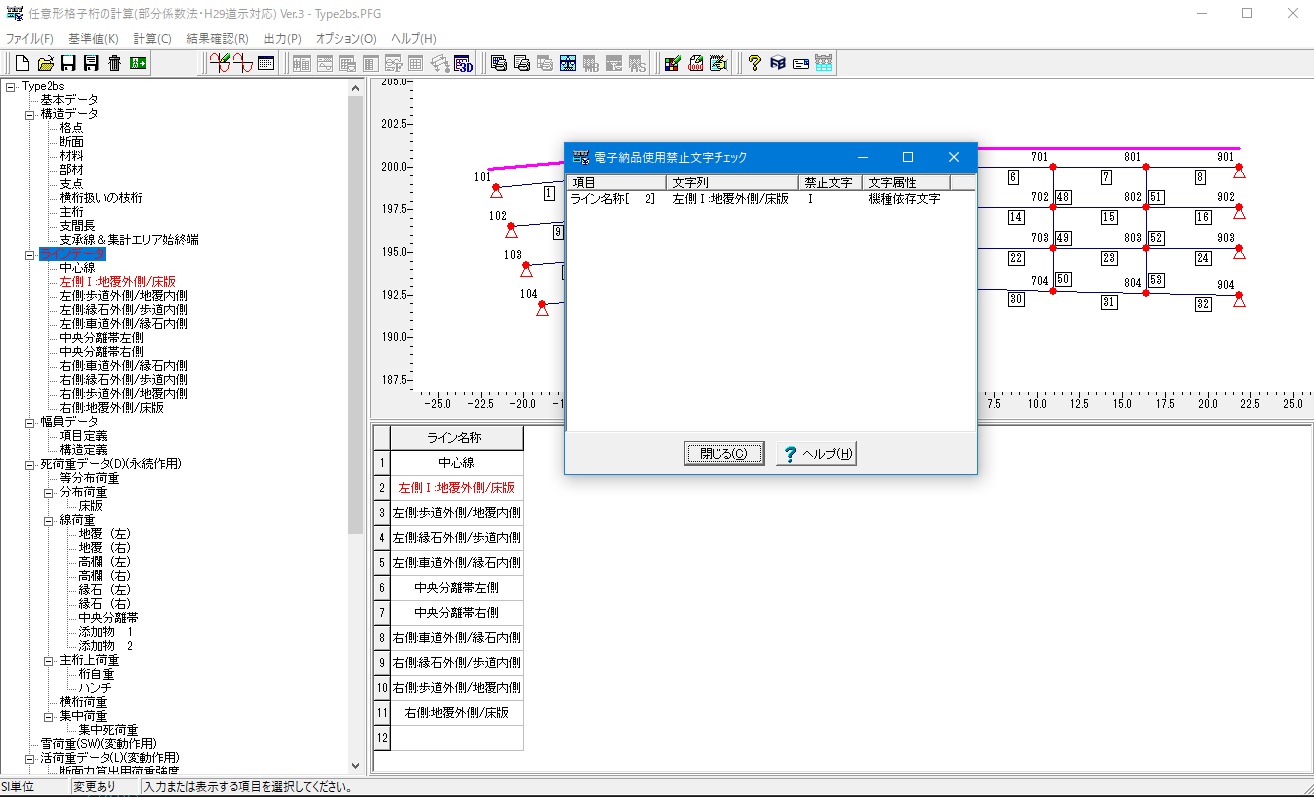Click the yellow question mark help icon
The image size is (1314, 797).
755,63
